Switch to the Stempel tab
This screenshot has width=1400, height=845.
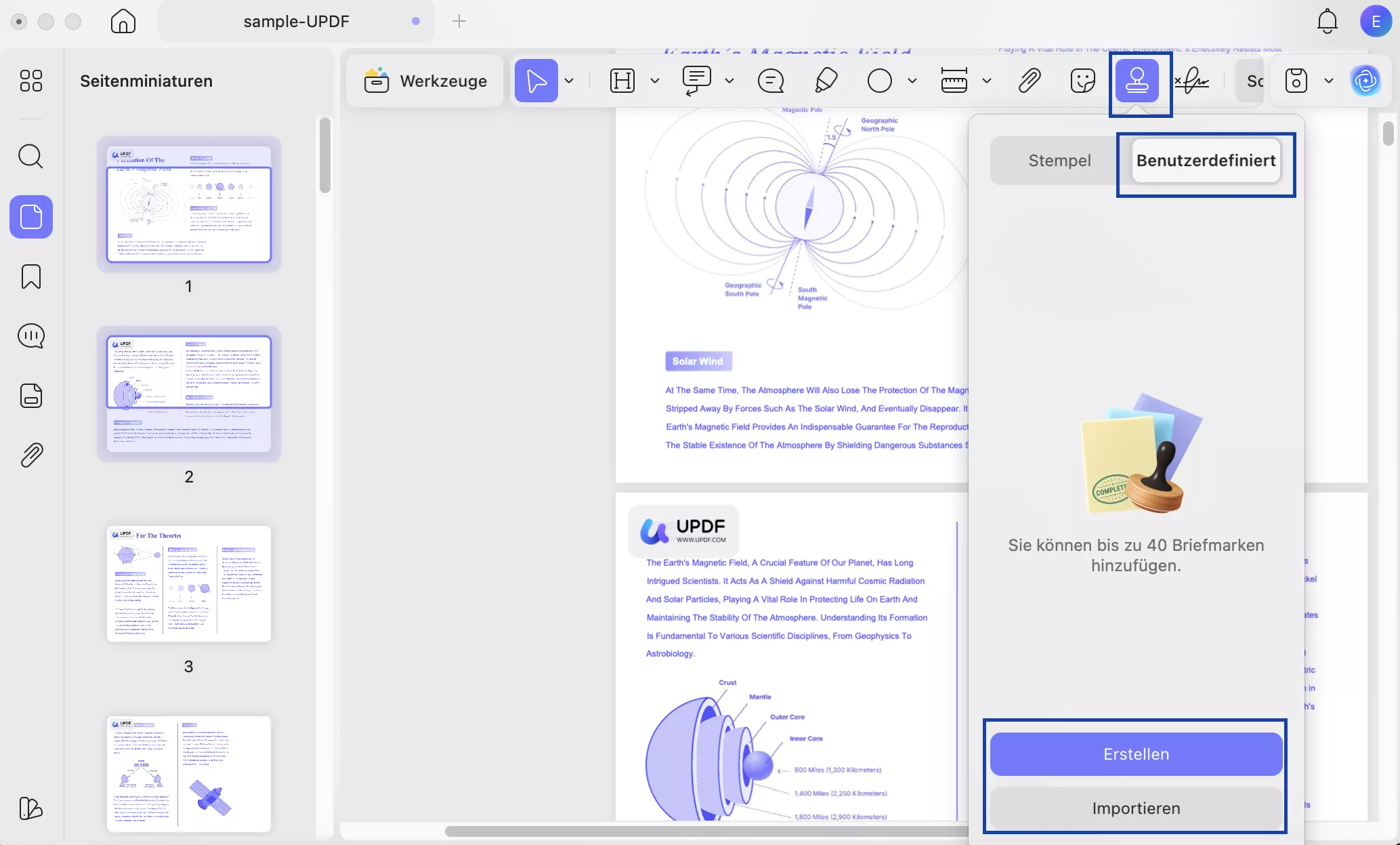pyautogui.click(x=1059, y=161)
